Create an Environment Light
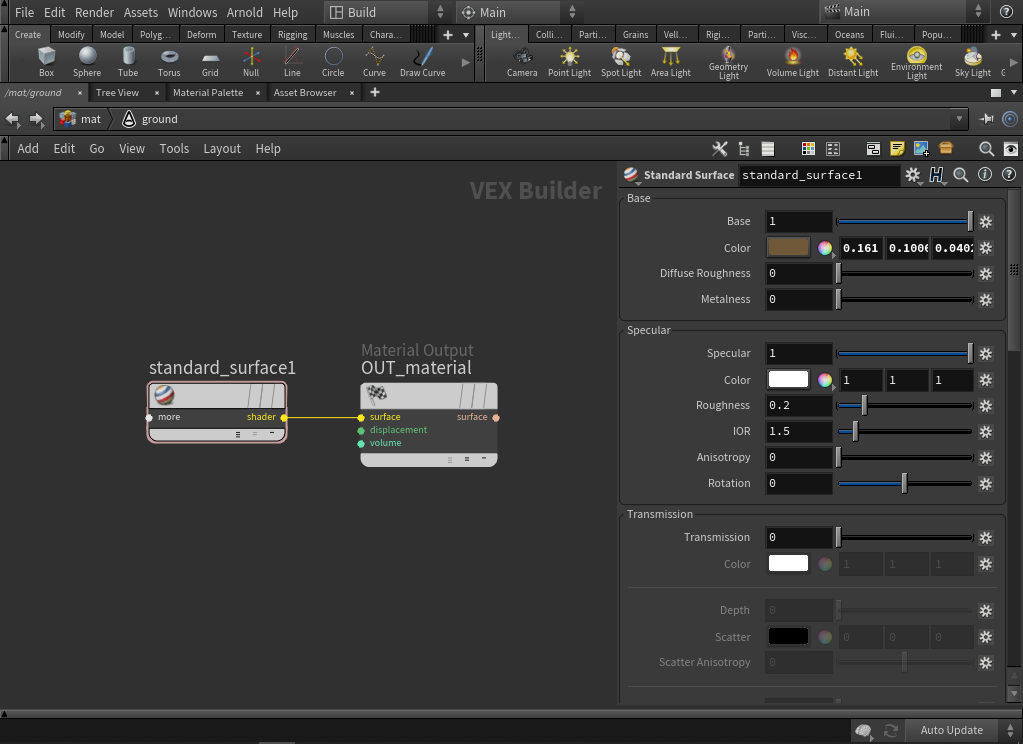 click(x=917, y=63)
